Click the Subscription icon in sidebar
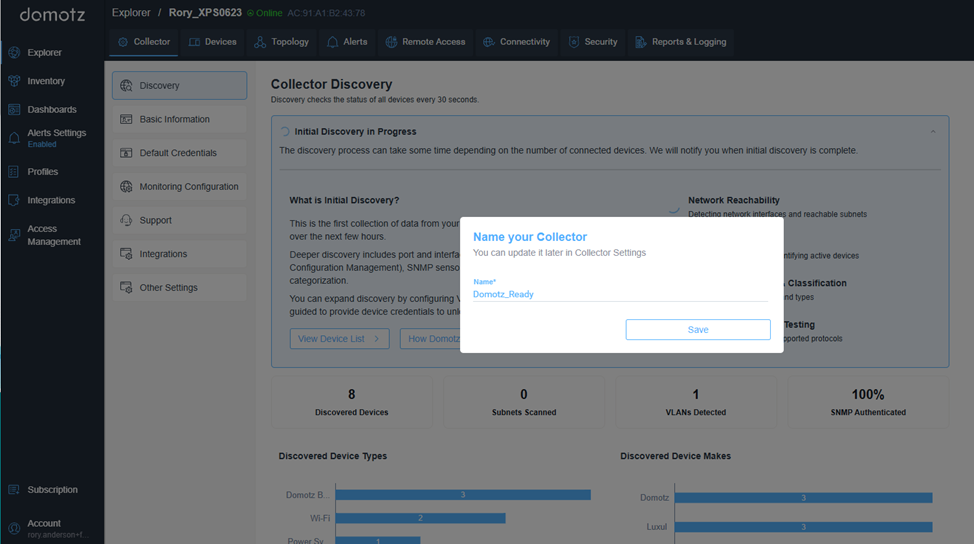This screenshot has width=974, height=544. pyautogui.click(x=14, y=489)
